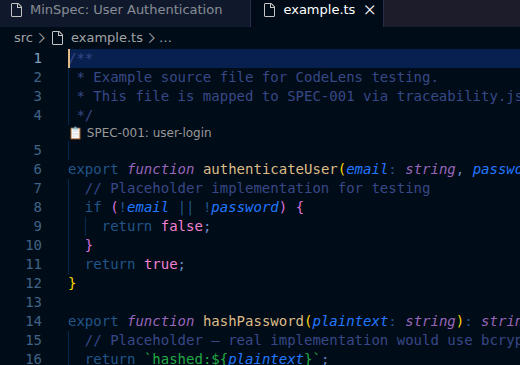
Task: Click the 'if' keyword on line 8
Action: coord(93,207)
